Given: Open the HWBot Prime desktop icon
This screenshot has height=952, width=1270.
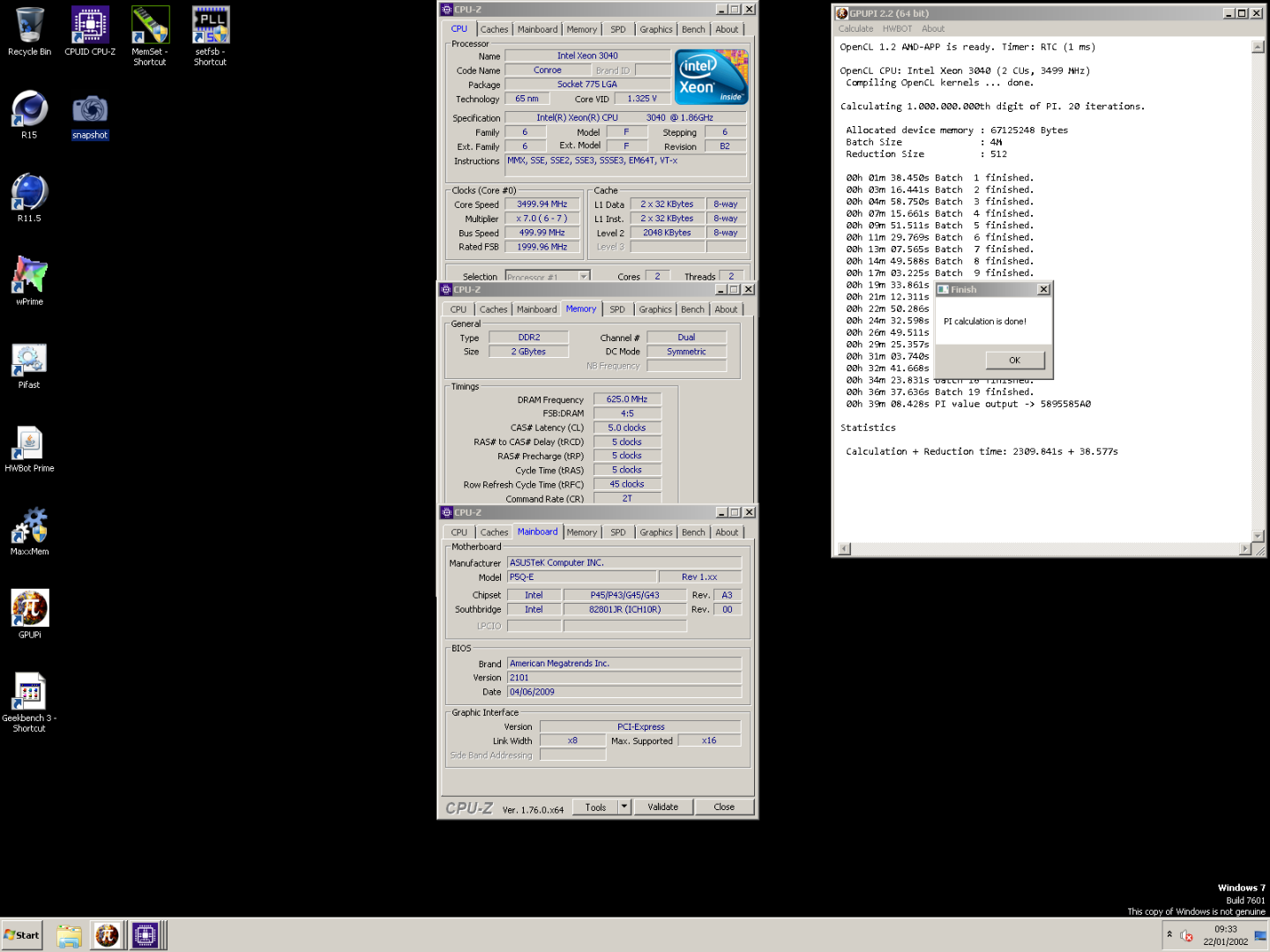Looking at the screenshot, I should 29,448.
